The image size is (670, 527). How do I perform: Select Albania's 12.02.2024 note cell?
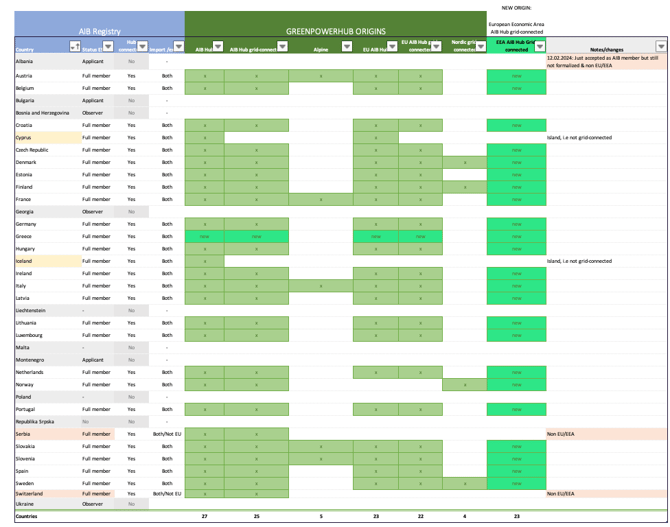tap(606, 62)
